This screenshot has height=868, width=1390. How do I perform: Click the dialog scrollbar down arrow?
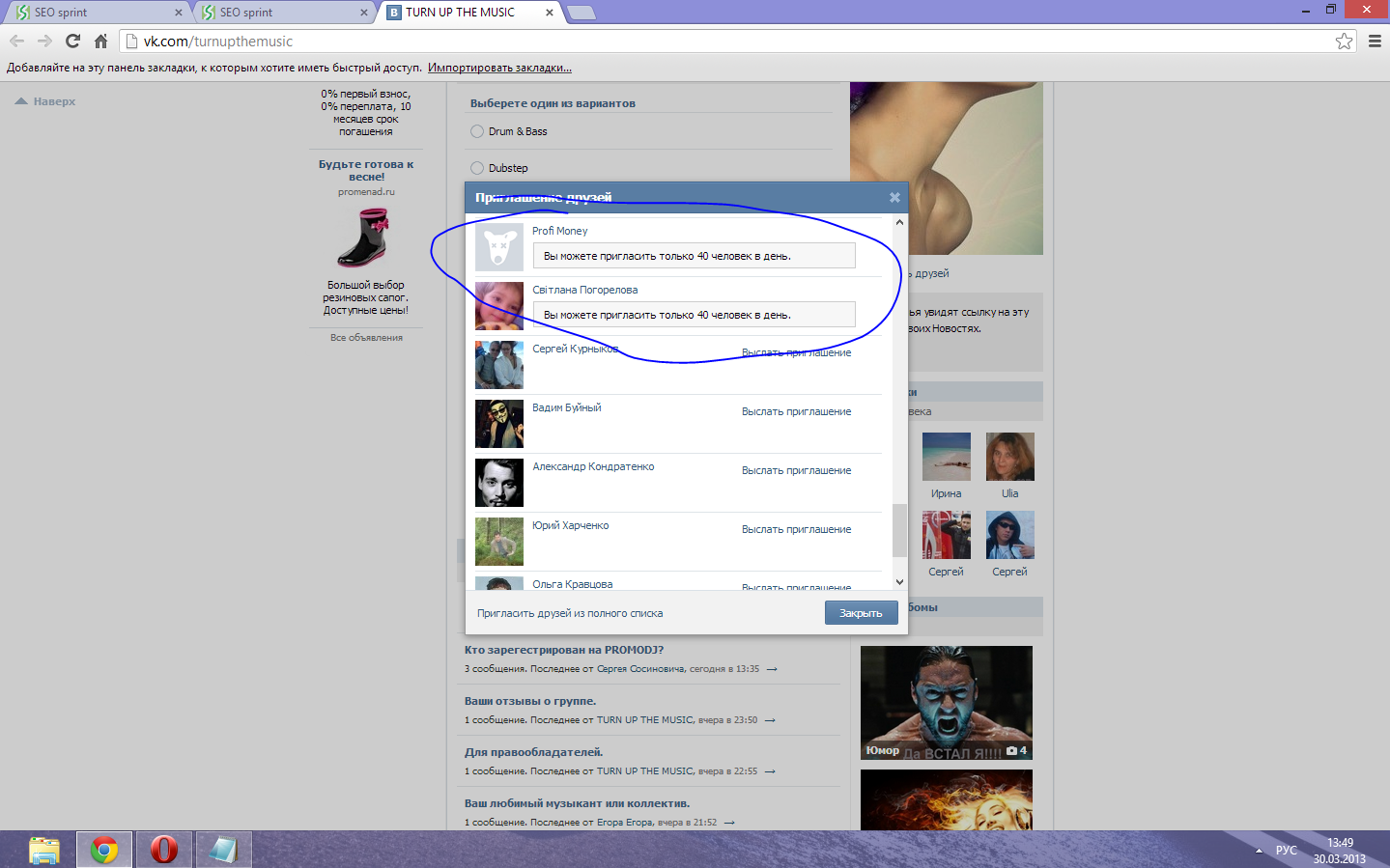coord(899,582)
